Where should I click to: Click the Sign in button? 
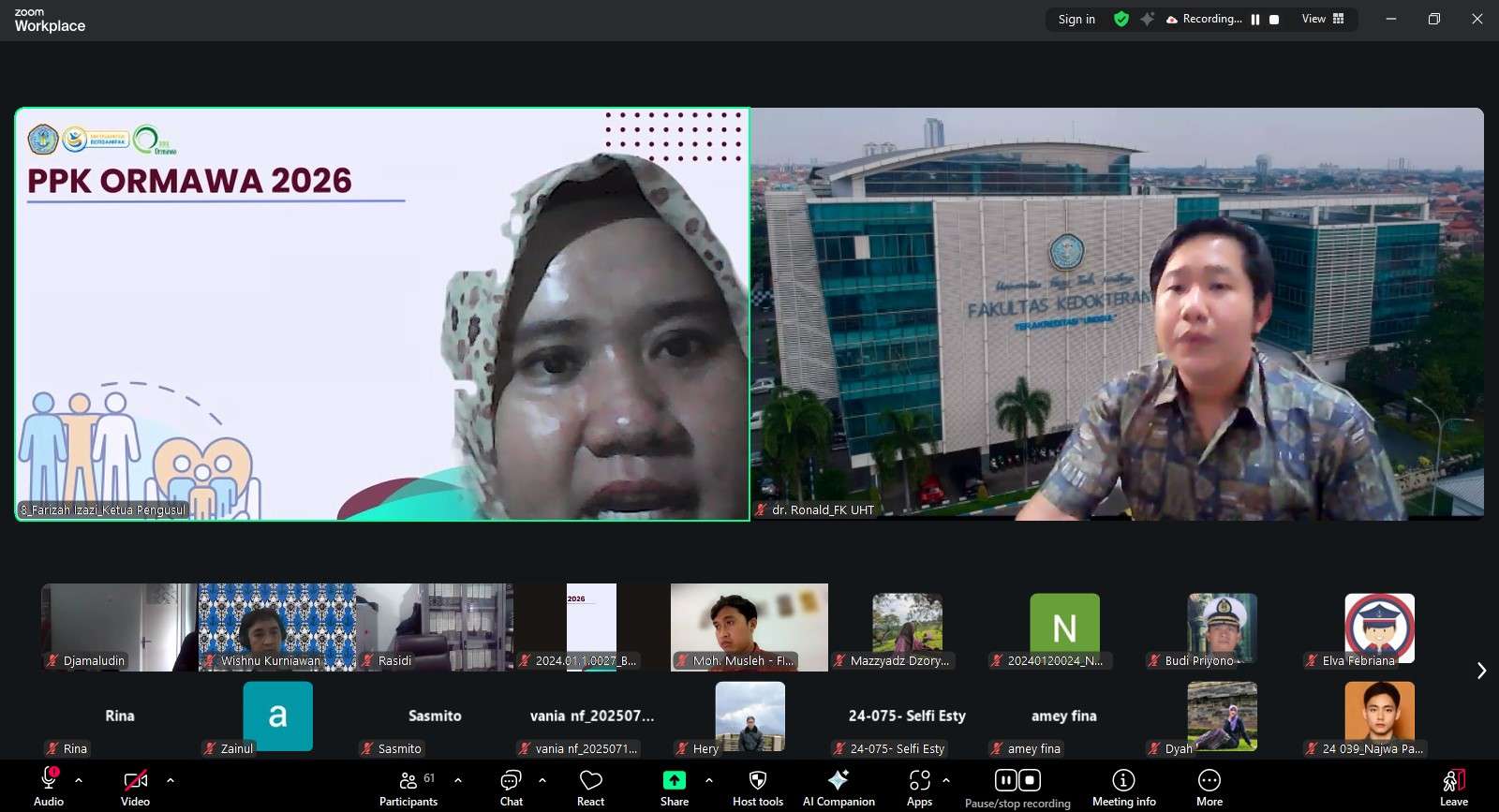1076,19
